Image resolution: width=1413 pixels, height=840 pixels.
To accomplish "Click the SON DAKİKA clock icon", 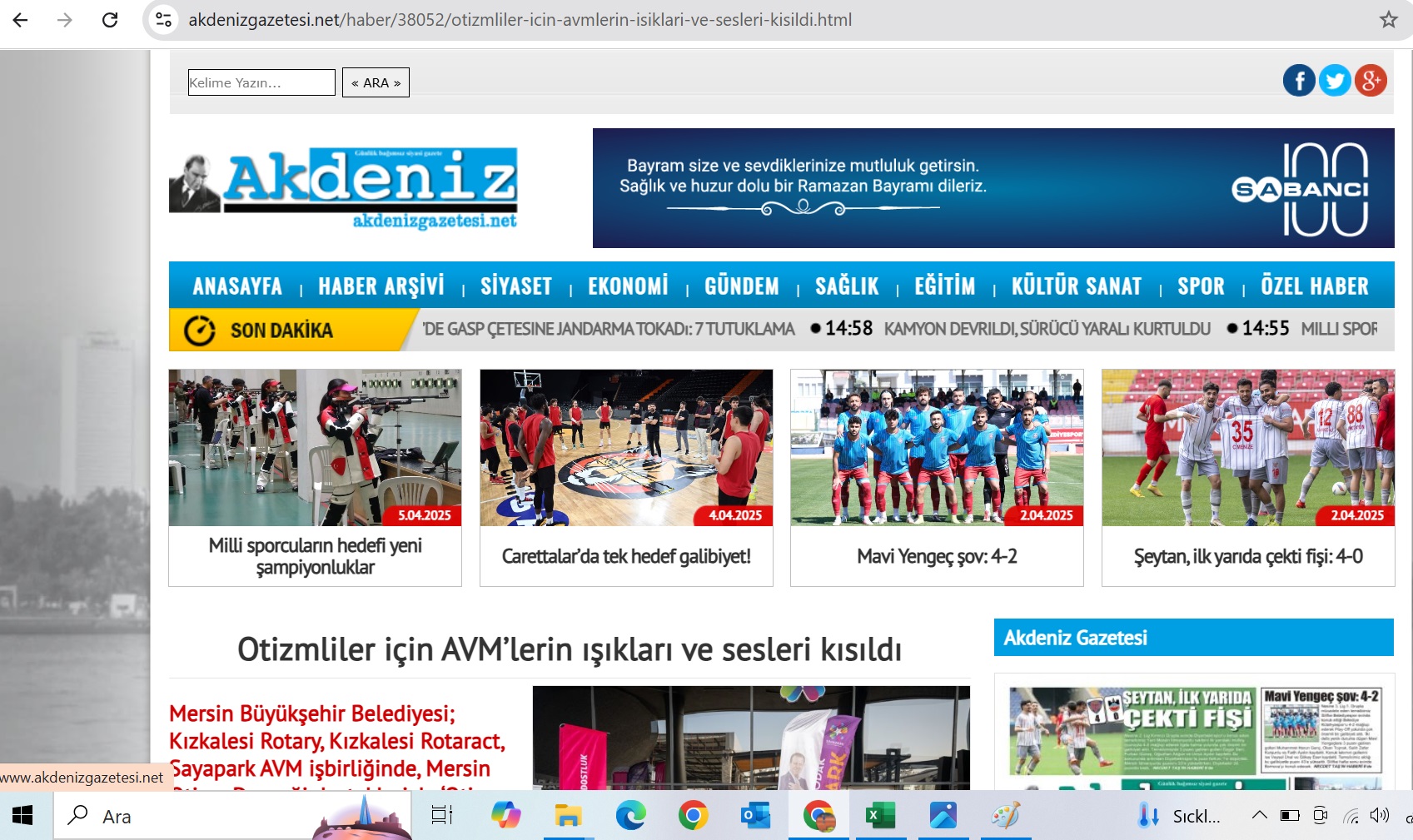I will (200, 331).
